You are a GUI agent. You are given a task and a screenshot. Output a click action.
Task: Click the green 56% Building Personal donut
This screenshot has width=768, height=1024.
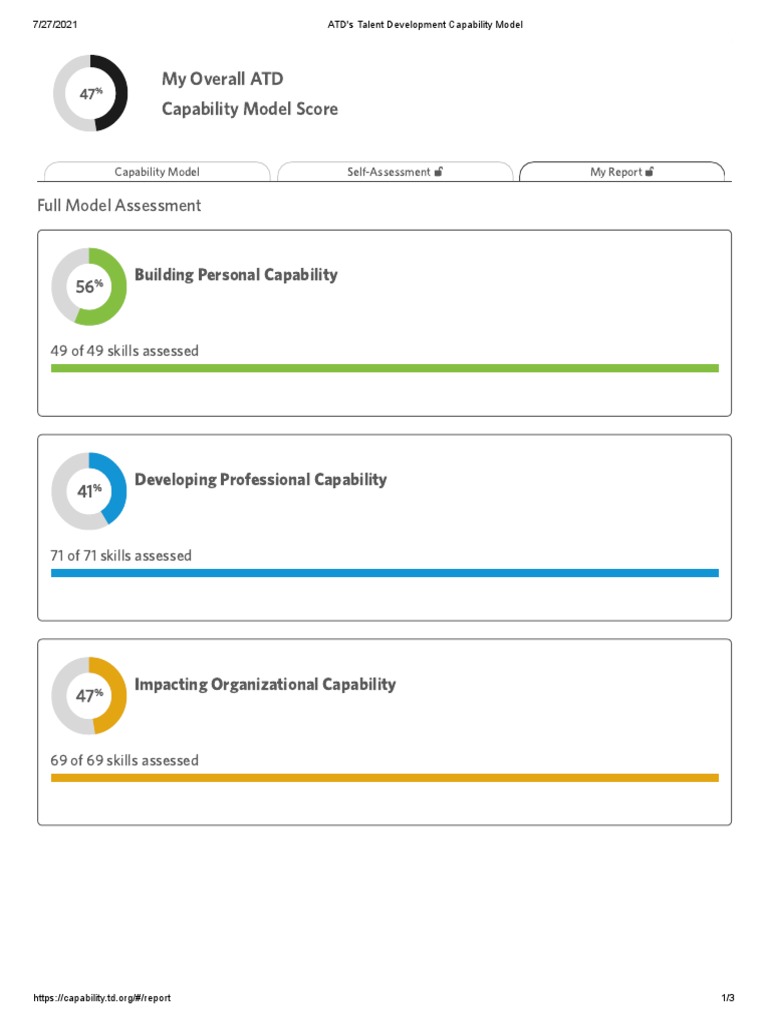point(89,286)
